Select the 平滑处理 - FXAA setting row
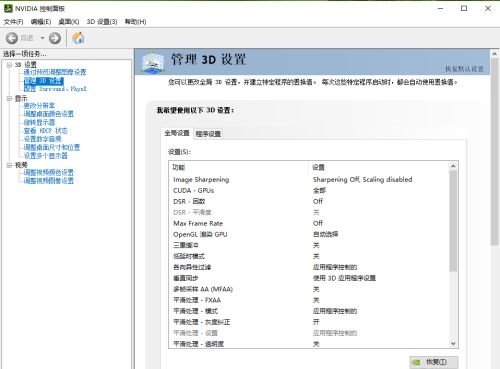 tap(309, 300)
